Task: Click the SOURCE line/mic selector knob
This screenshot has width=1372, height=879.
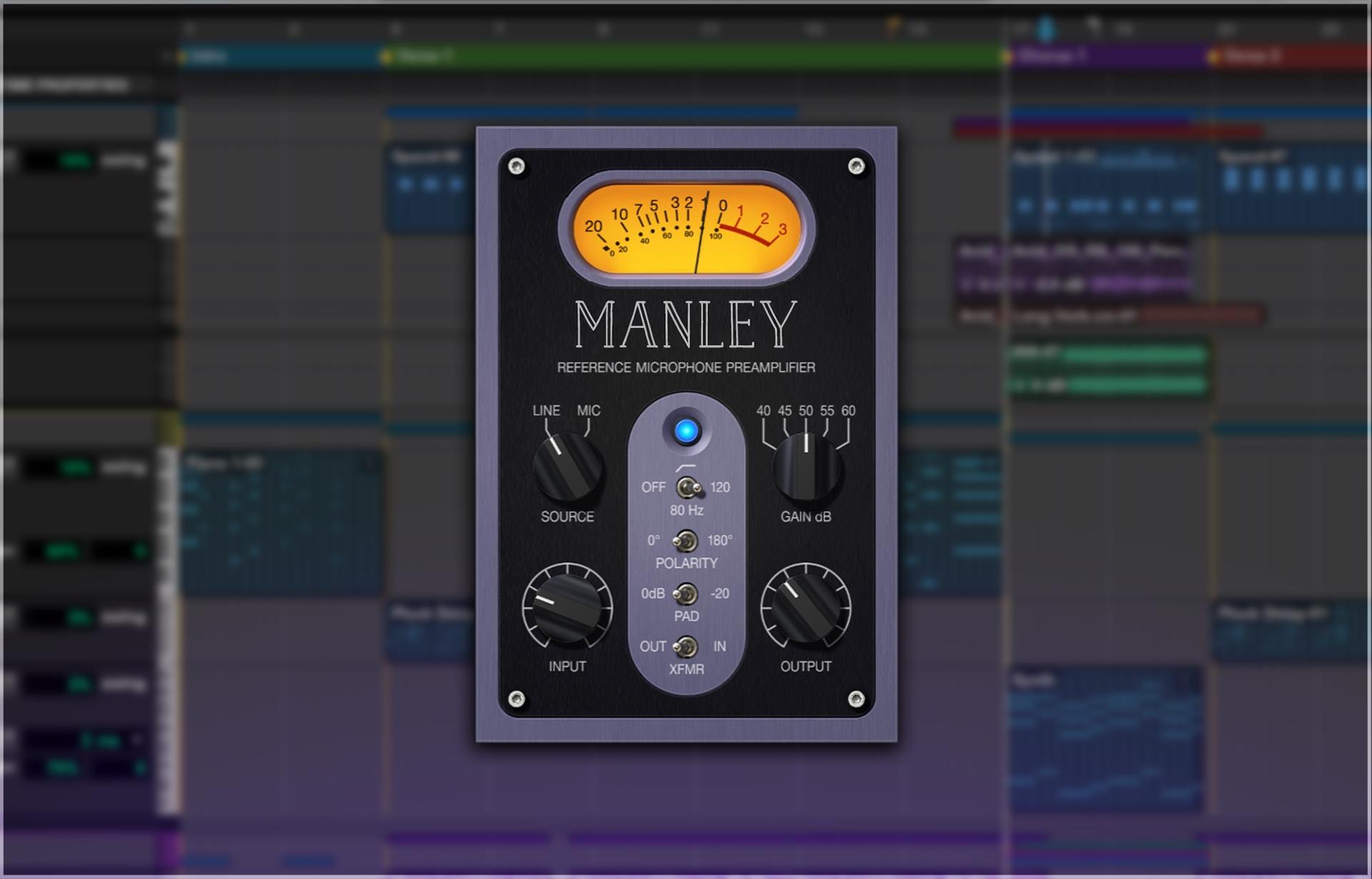Action: [x=567, y=467]
